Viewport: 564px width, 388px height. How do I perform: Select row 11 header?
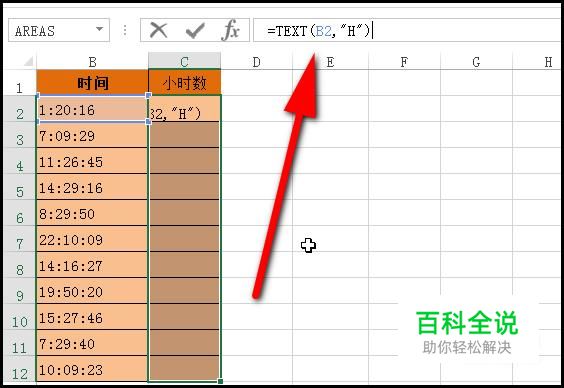20,343
